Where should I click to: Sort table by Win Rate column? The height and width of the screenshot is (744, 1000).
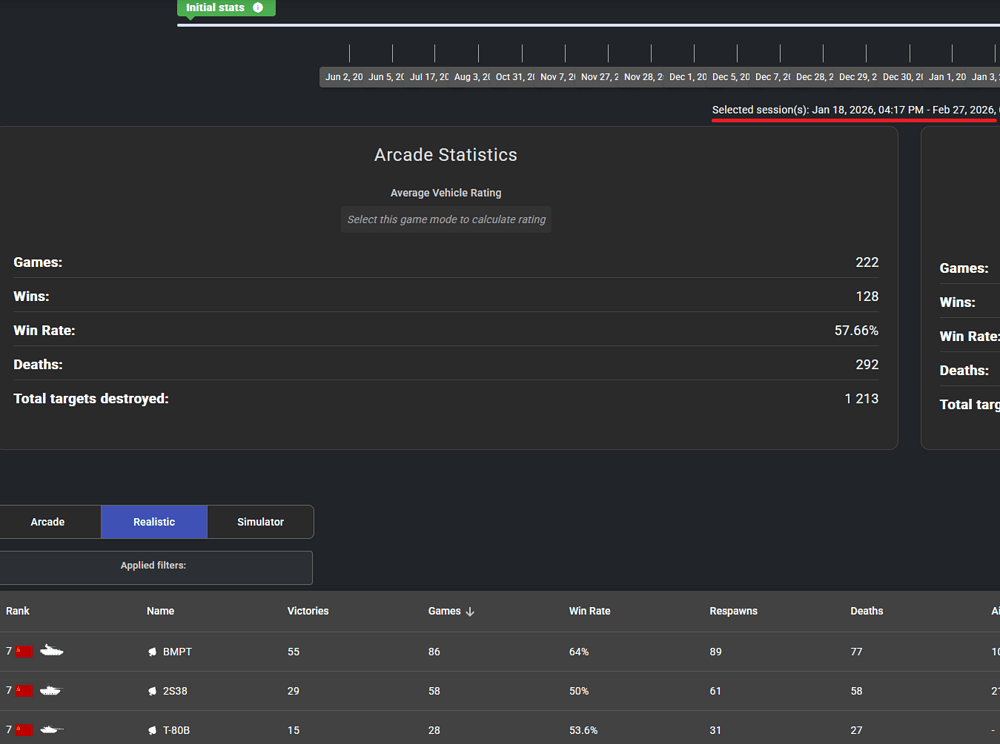point(589,611)
